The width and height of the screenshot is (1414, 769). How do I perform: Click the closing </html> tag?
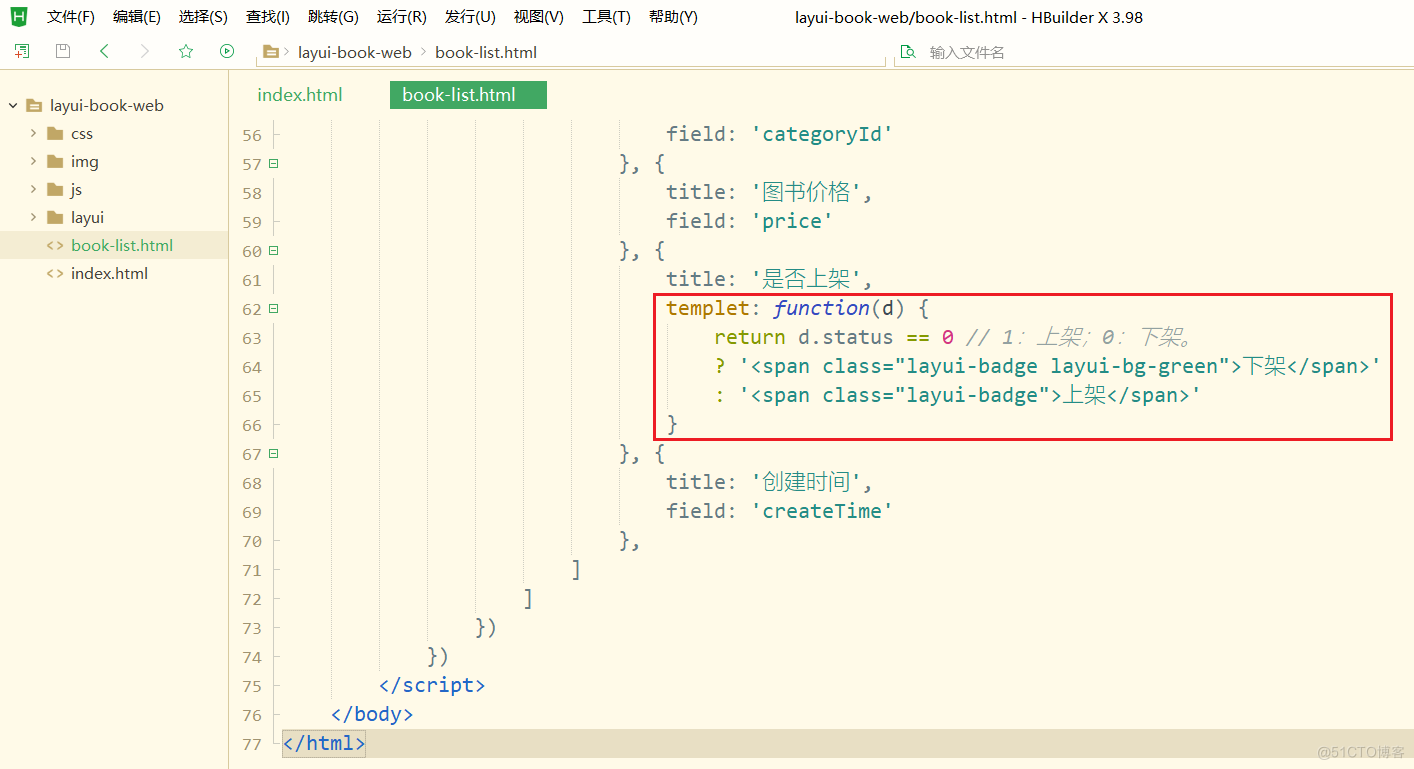324,743
